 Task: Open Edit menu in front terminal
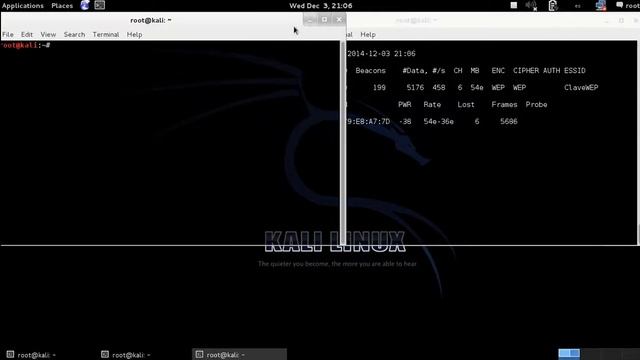(27, 35)
